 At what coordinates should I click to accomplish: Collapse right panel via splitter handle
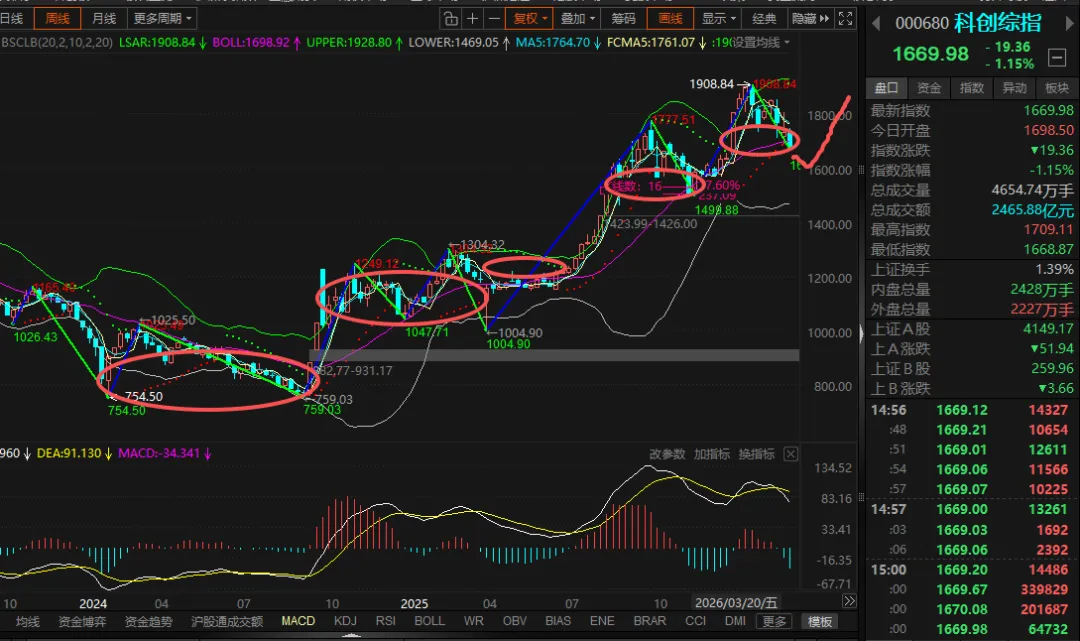click(861, 335)
